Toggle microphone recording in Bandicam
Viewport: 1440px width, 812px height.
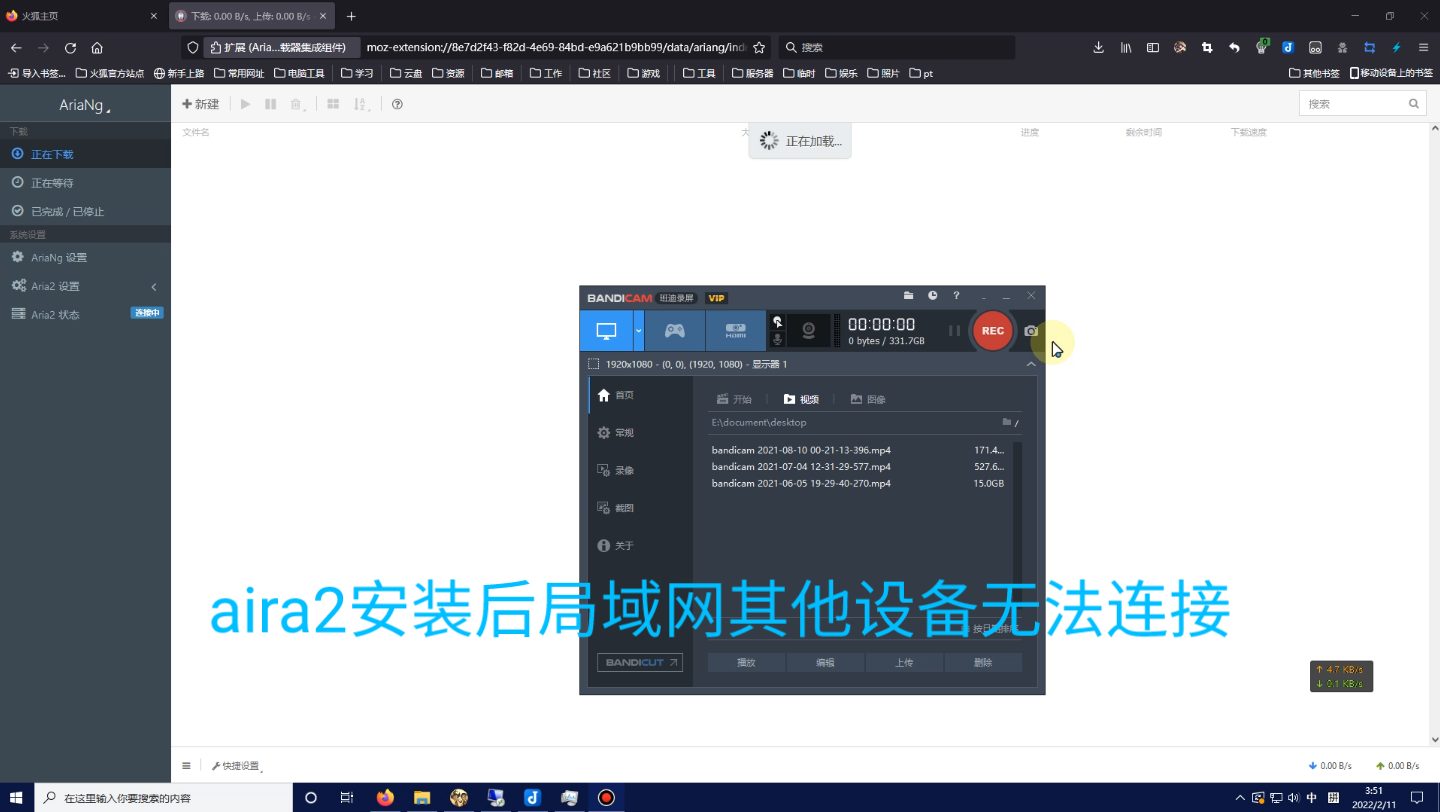(x=777, y=340)
